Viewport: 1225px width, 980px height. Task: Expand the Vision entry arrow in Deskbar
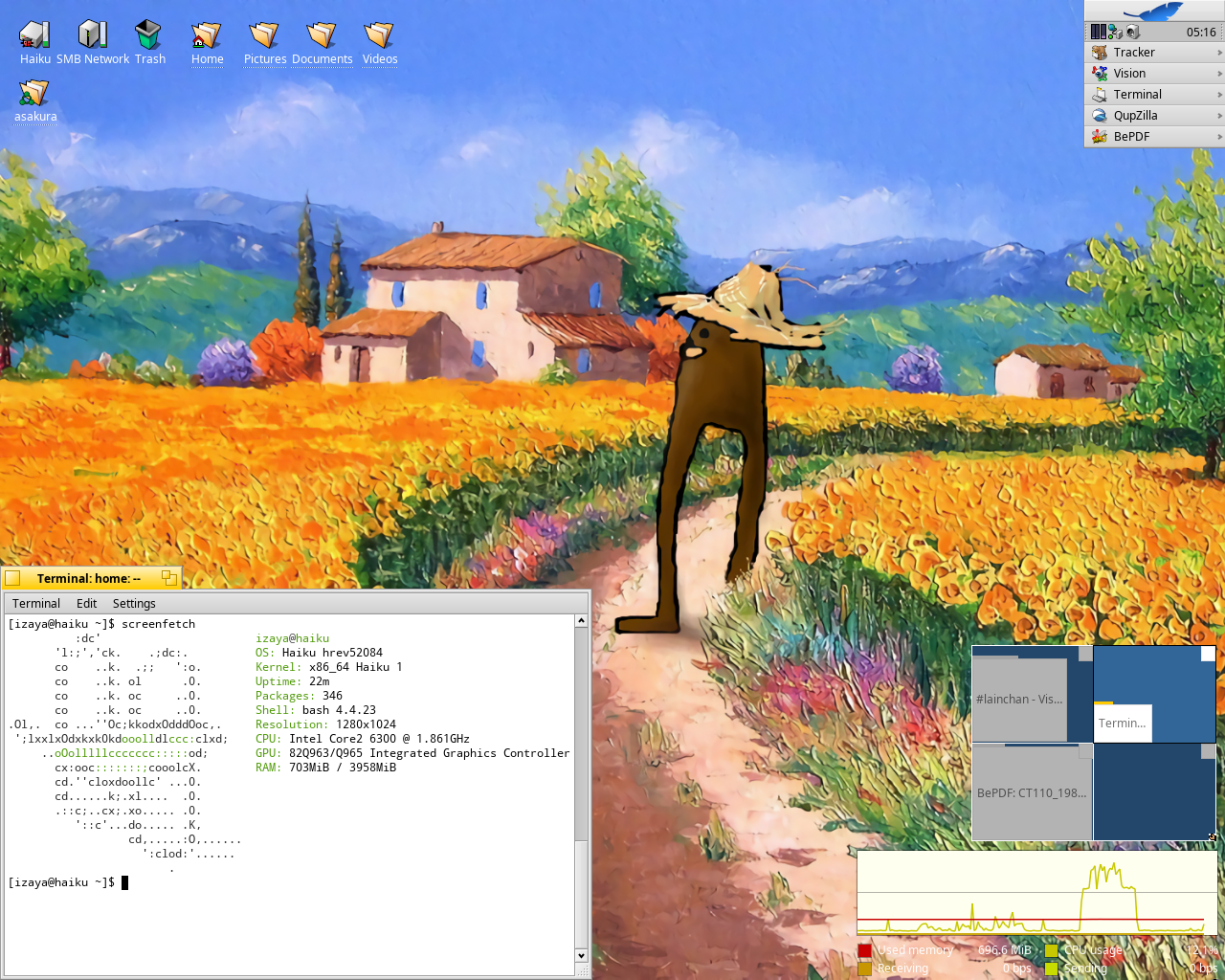[x=1219, y=74]
